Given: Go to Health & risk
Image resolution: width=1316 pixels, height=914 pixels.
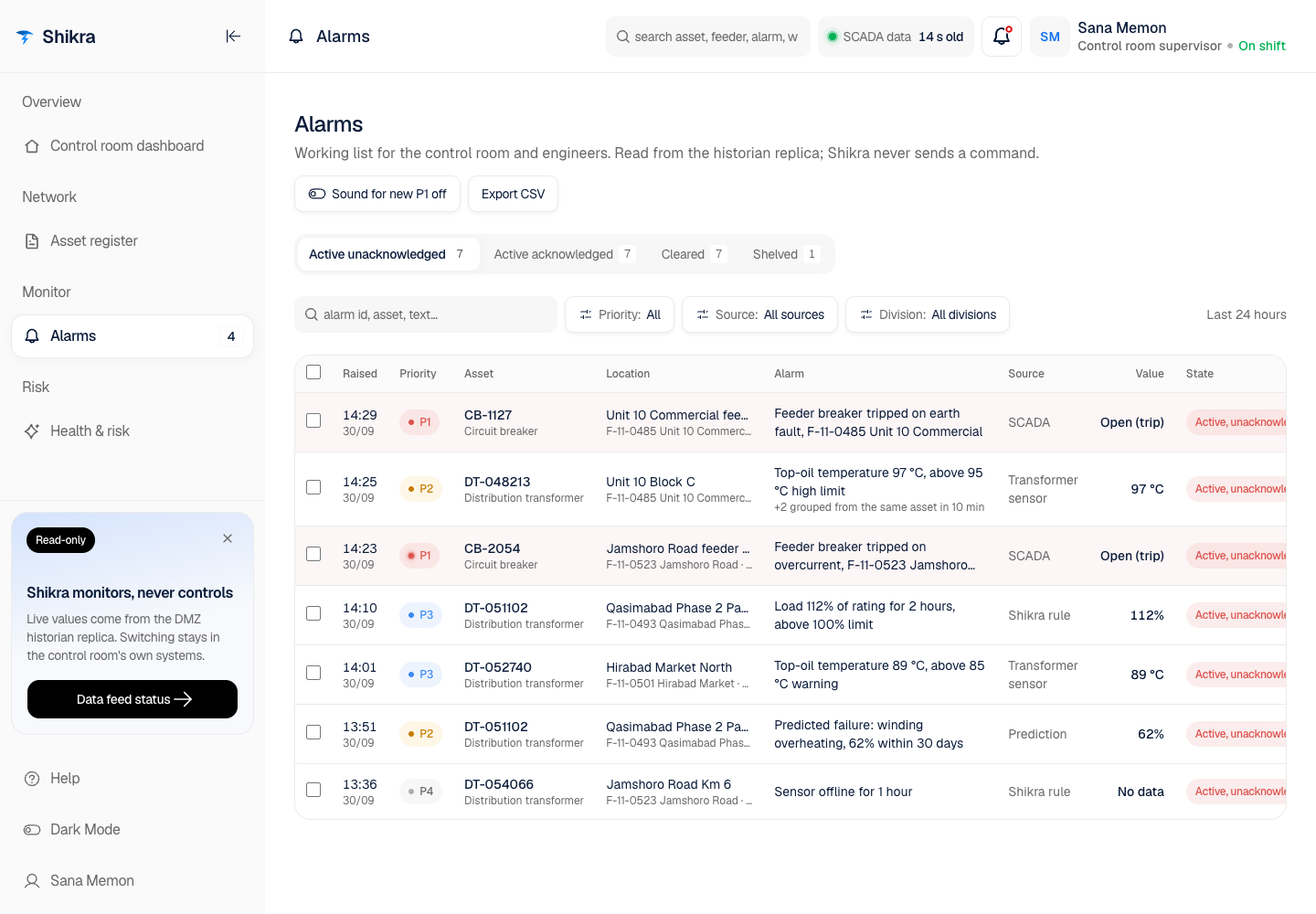Looking at the screenshot, I should click(133, 431).
